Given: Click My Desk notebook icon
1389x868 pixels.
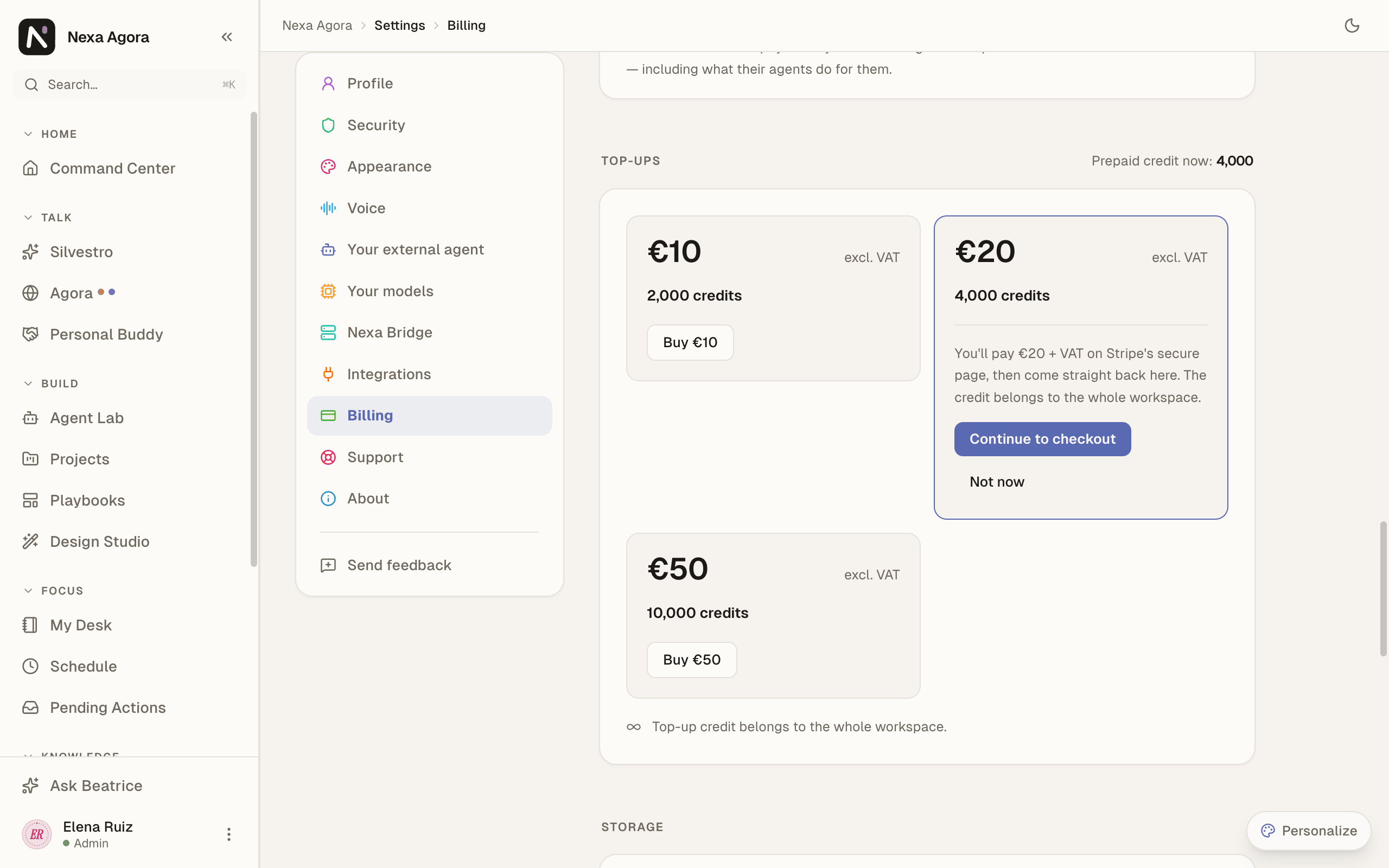Looking at the screenshot, I should click(x=30, y=625).
